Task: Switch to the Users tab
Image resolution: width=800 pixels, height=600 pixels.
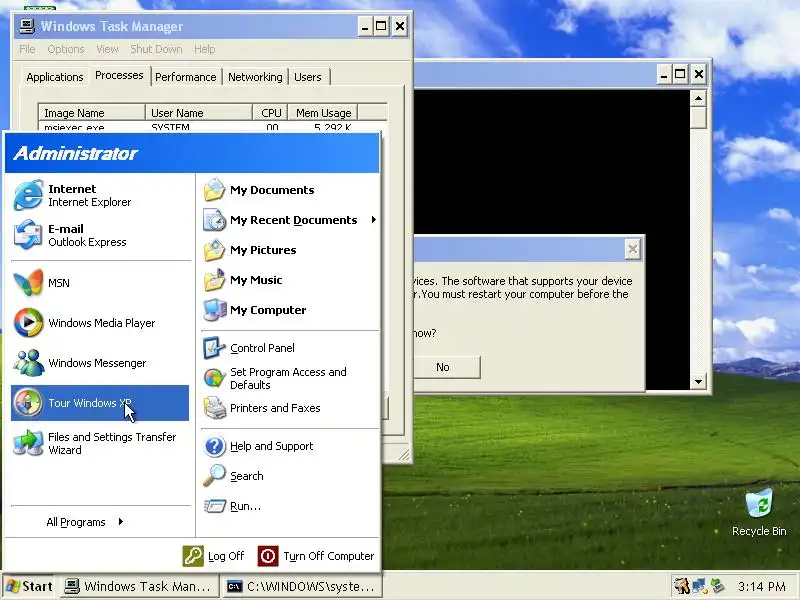Action: pyautogui.click(x=308, y=77)
